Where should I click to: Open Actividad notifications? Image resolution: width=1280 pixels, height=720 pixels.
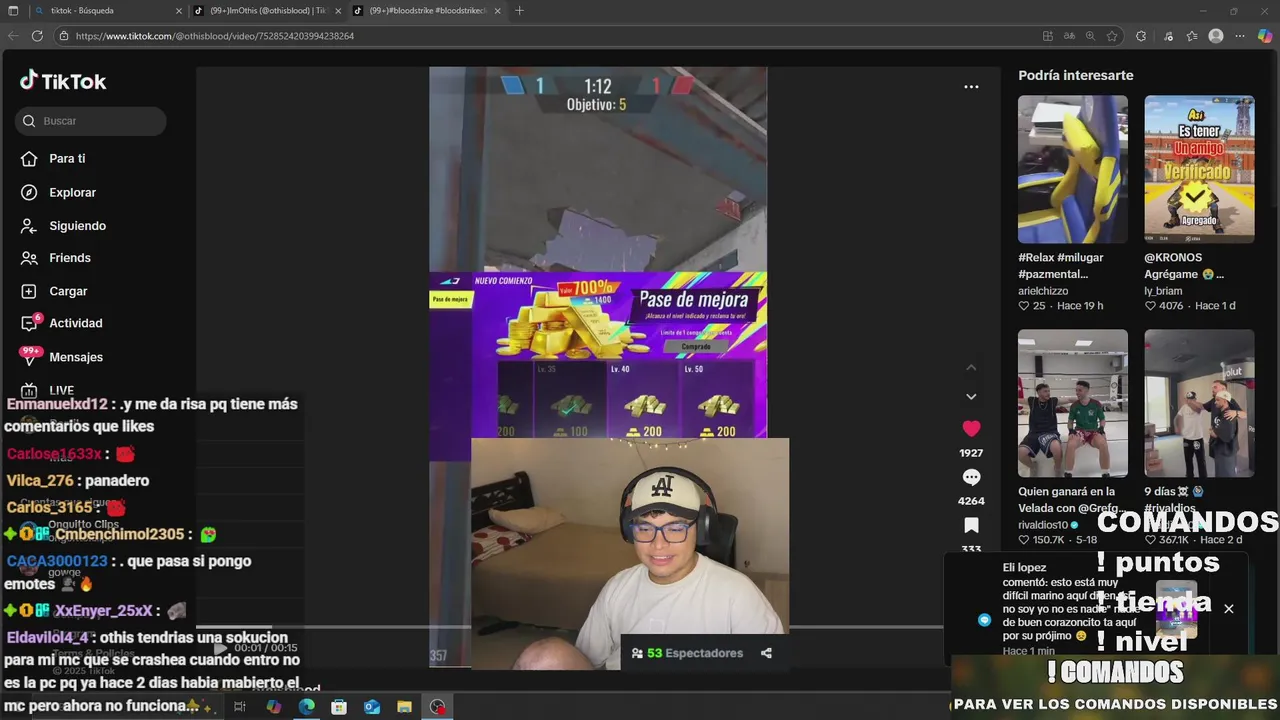point(75,323)
